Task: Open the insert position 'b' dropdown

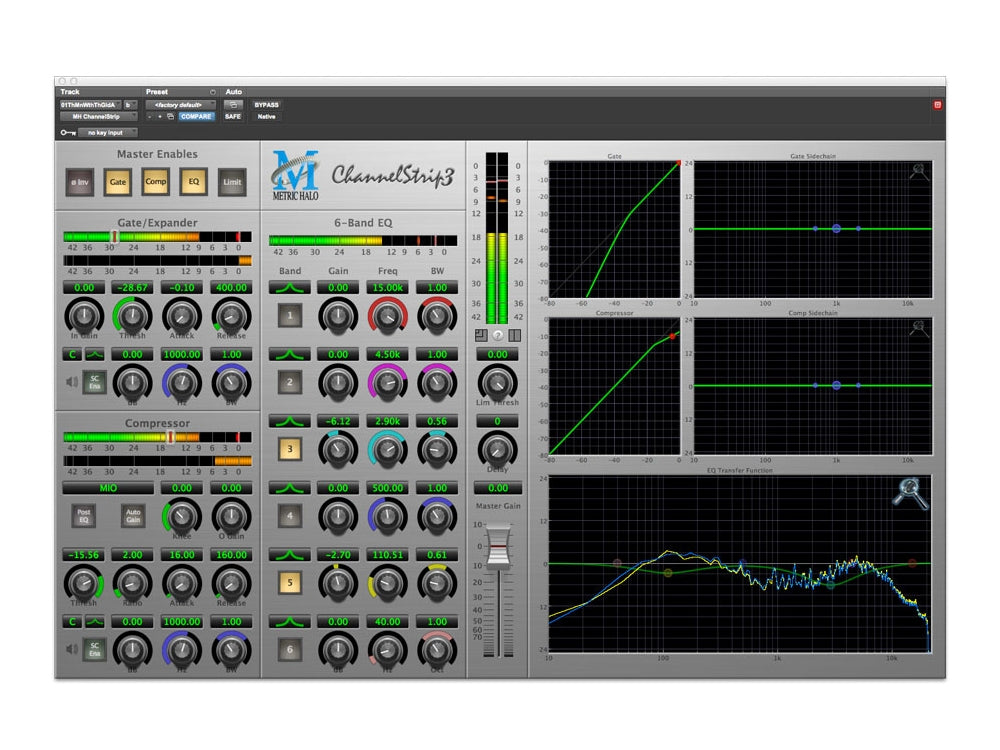Action: click(130, 105)
